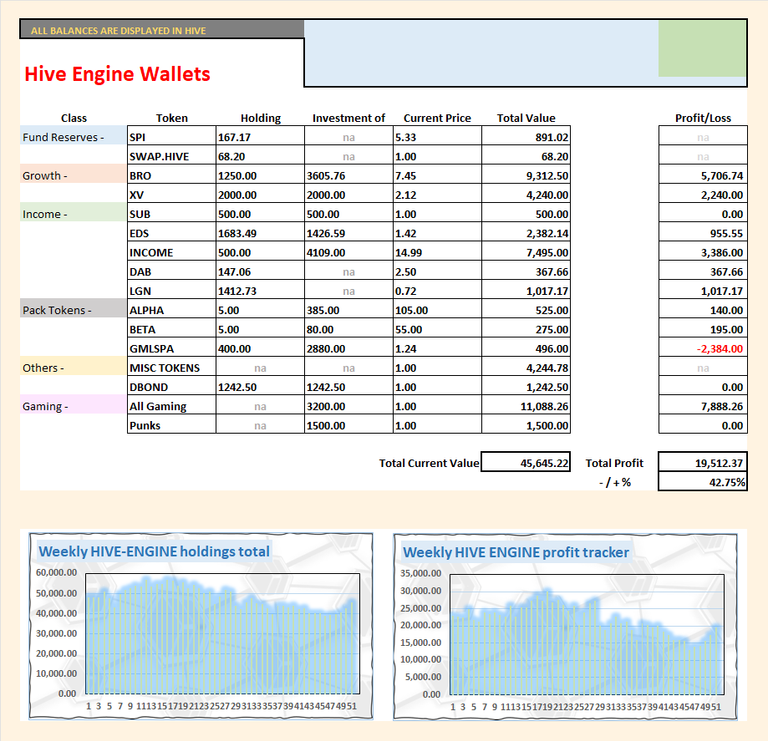Select All Gaming profit value 7,888.26
The image size is (768, 741).
[703, 406]
